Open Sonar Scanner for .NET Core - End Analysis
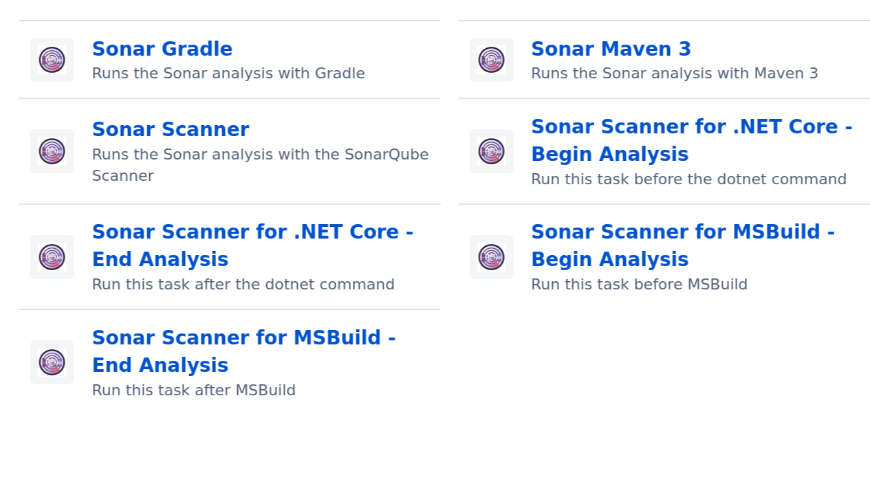The height and width of the screenshot is (495, 870). [x=252, y=245]
